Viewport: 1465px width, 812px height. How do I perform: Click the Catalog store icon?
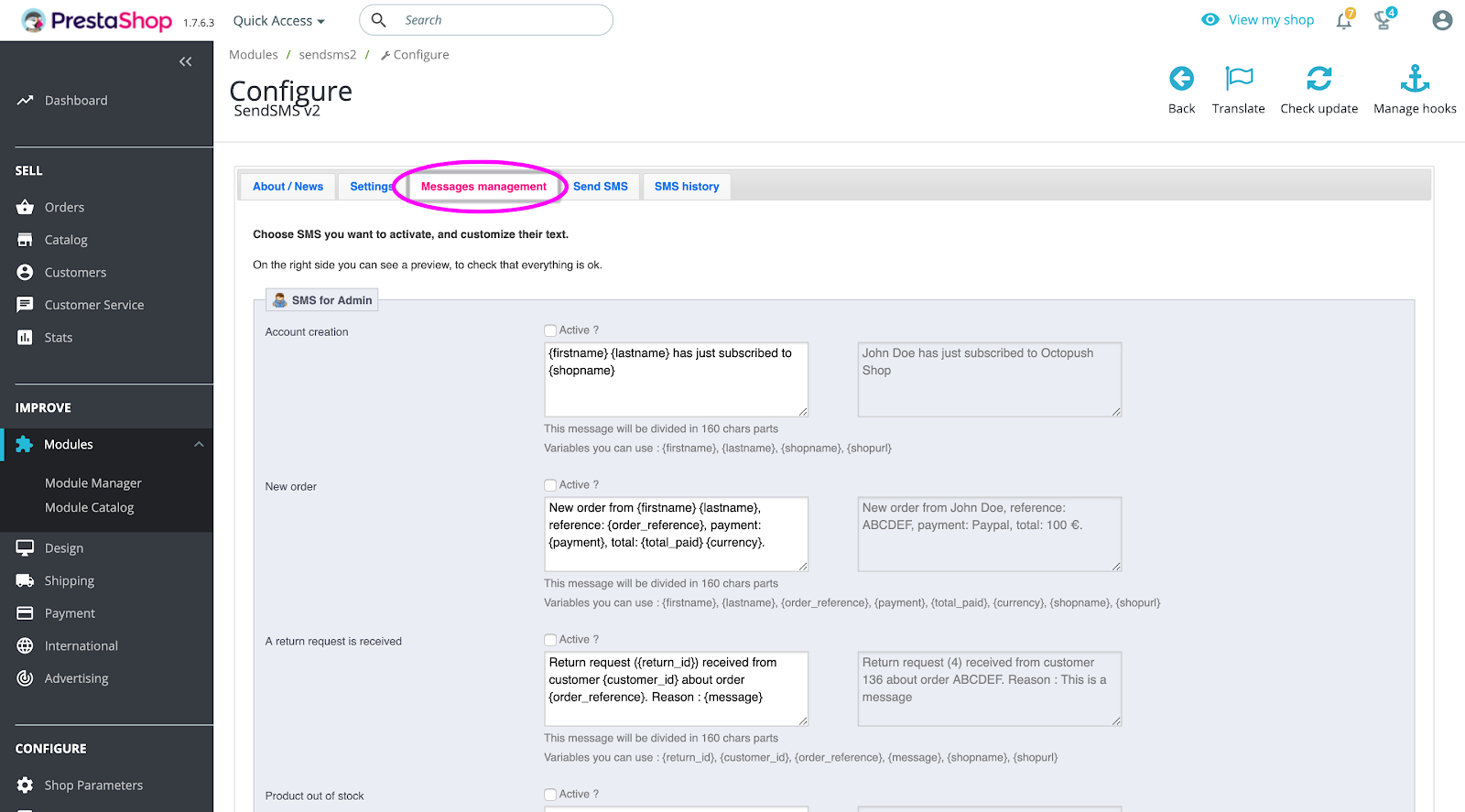click(25, 240)
